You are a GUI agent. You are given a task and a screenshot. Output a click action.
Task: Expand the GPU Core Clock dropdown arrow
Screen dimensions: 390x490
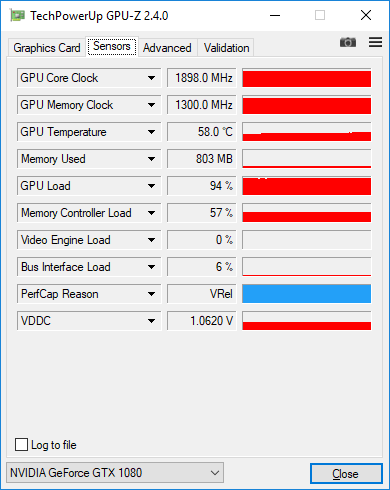151,78
